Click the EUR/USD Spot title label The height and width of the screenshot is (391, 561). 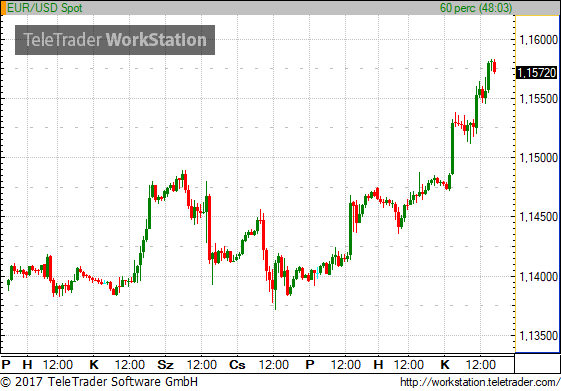coord(45,8)
